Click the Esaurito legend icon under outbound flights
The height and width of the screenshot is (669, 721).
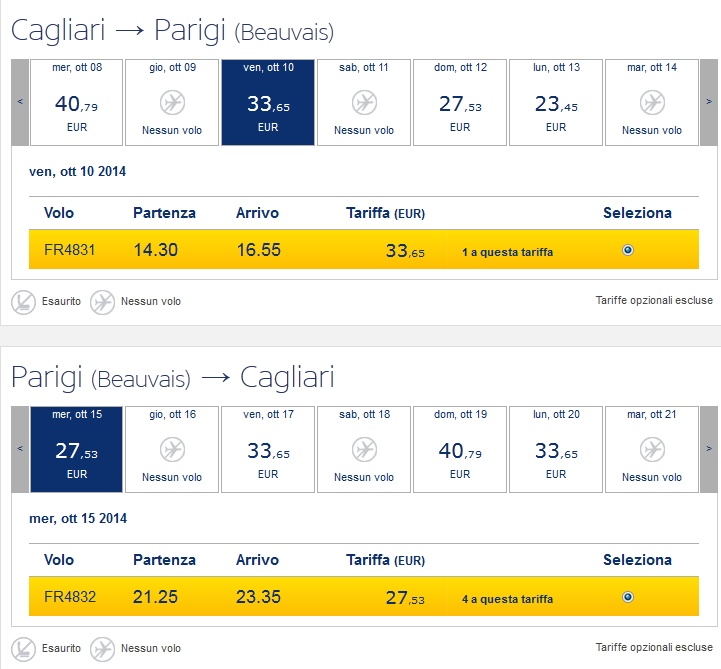(23, 301)
